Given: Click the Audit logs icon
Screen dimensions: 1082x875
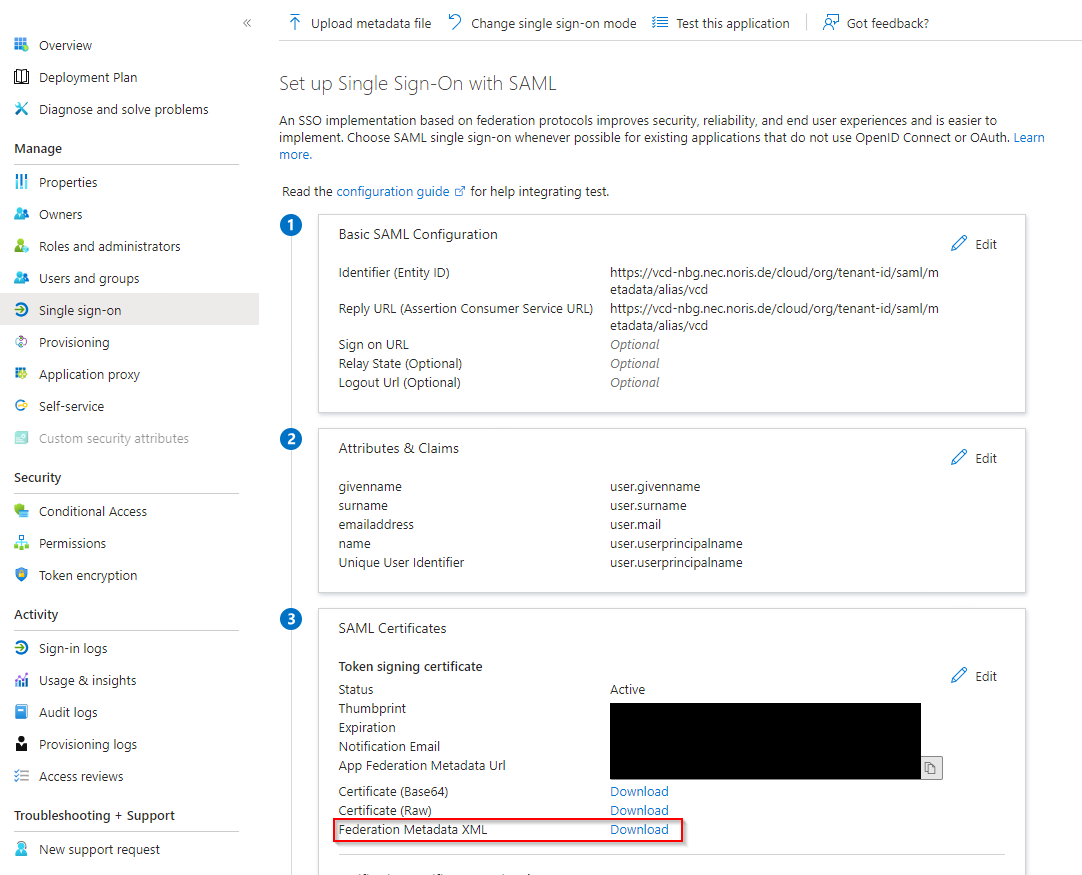Looking at the screenshot, I should point(21,712).
